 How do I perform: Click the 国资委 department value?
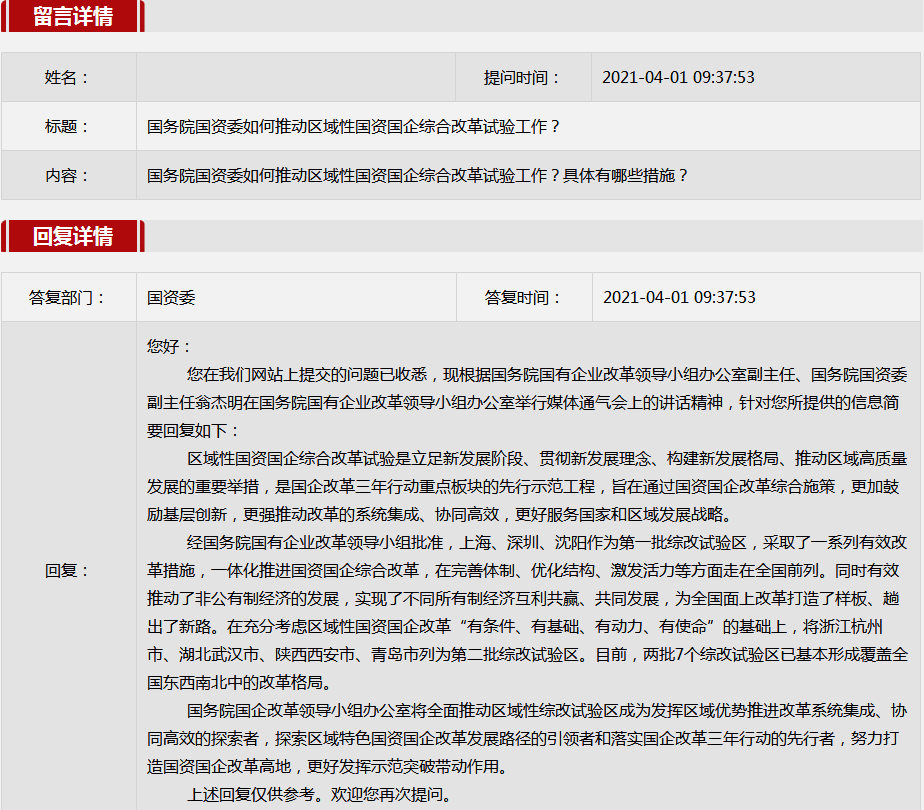pos(171,298)
